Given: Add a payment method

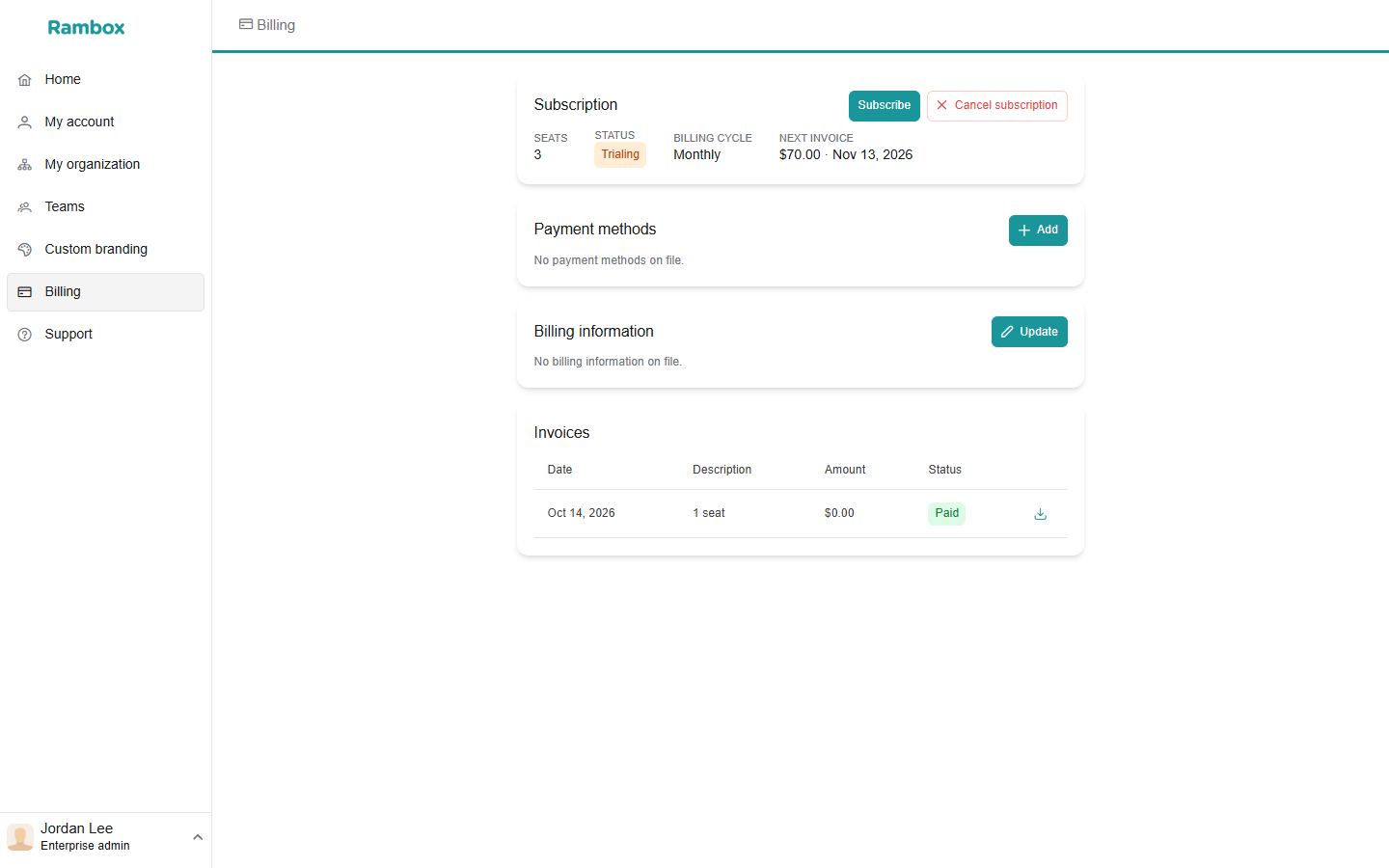Looking at the screenshot, I should point(1038,231).
